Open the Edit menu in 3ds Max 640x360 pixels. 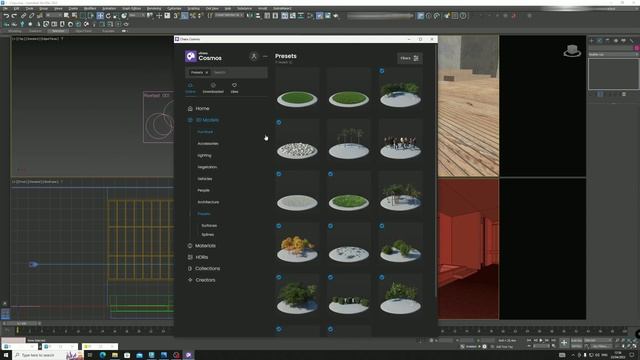point(16,8)
